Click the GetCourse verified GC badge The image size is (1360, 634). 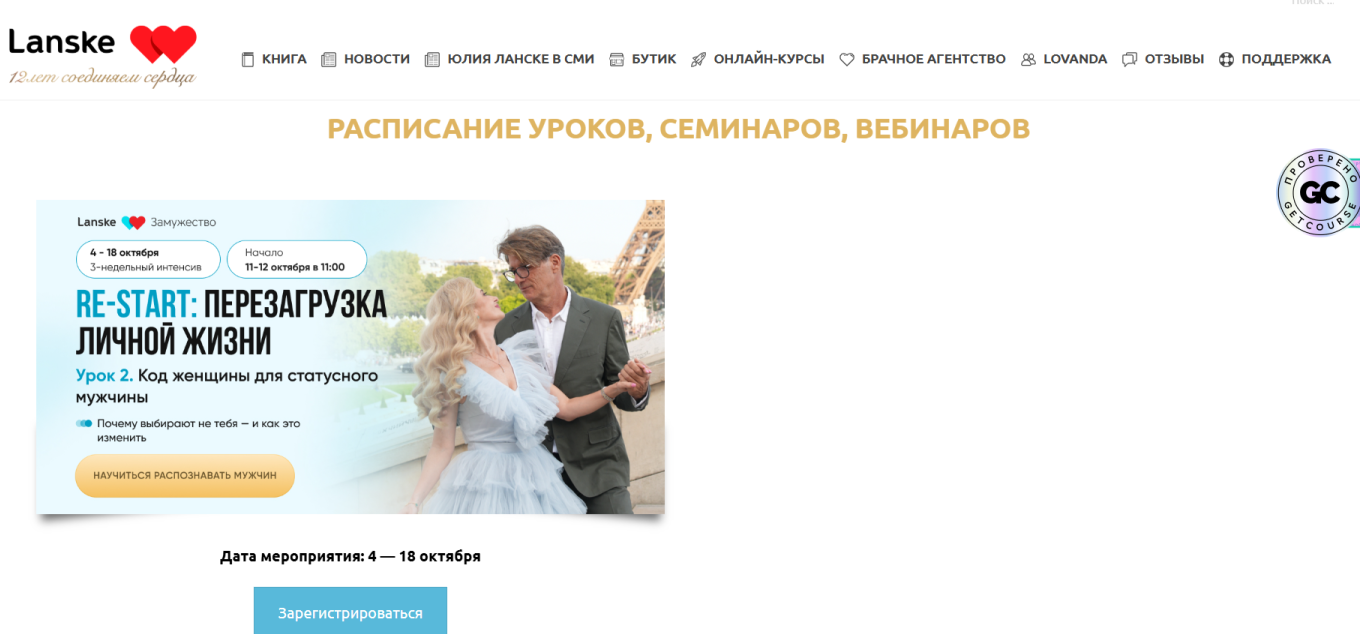tap(1319, 193)
